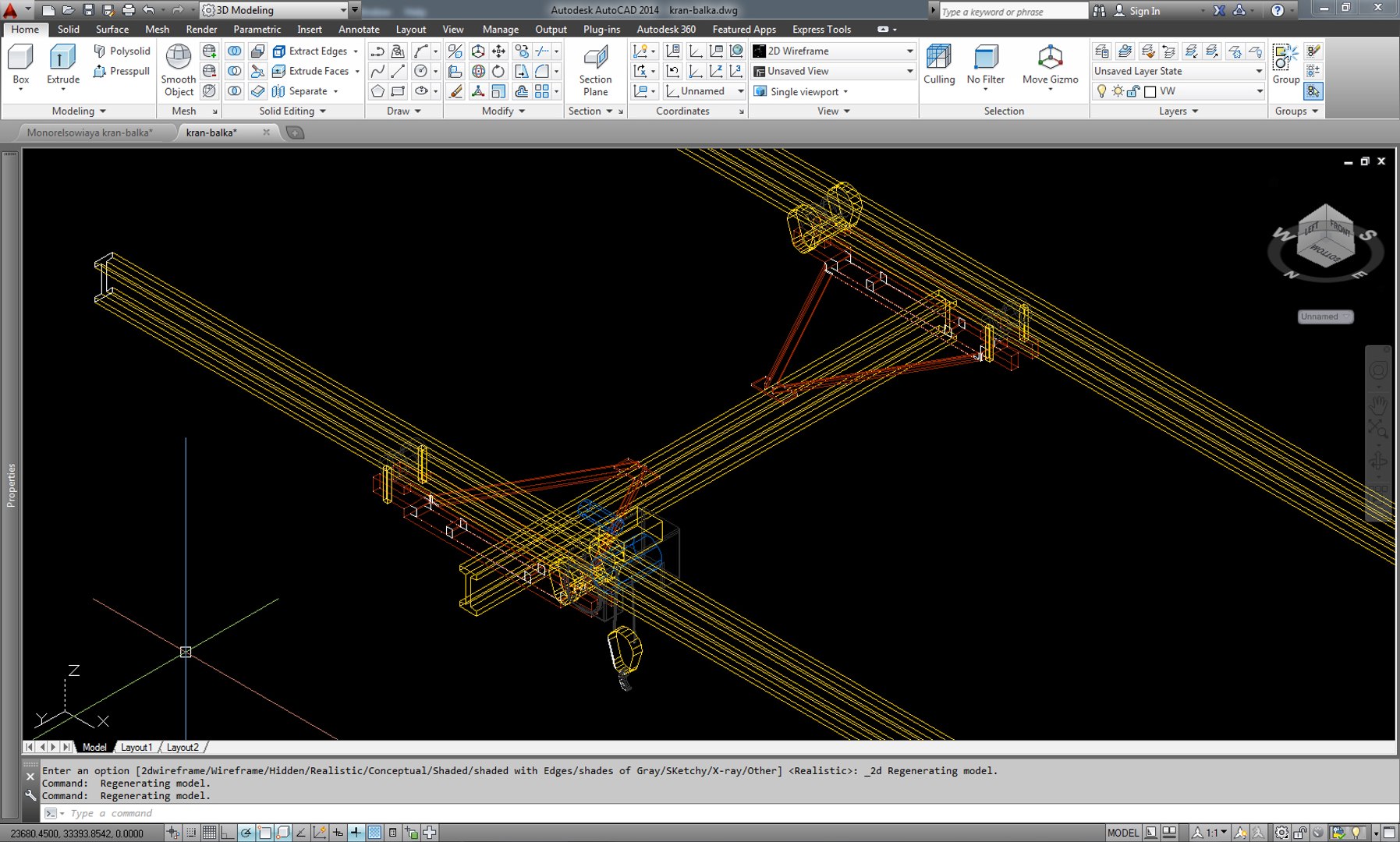Select the Box solid tool

click(x=21, y=65)
